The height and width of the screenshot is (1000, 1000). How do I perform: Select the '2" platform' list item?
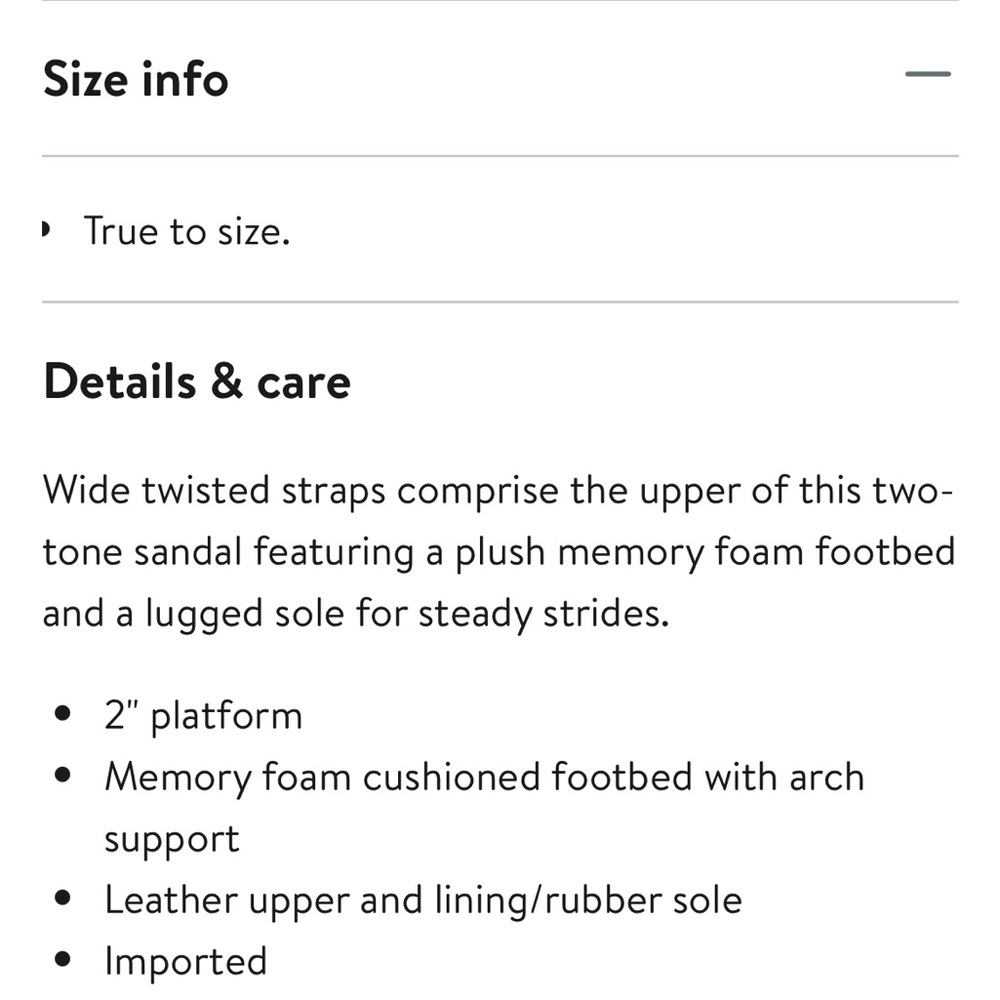[x=203, y=715]
